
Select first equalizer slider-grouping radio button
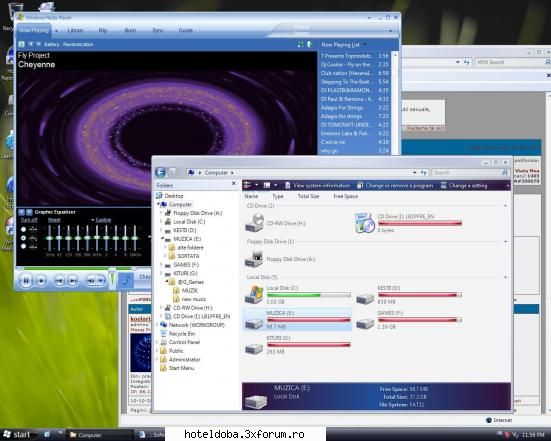[24, 229]
